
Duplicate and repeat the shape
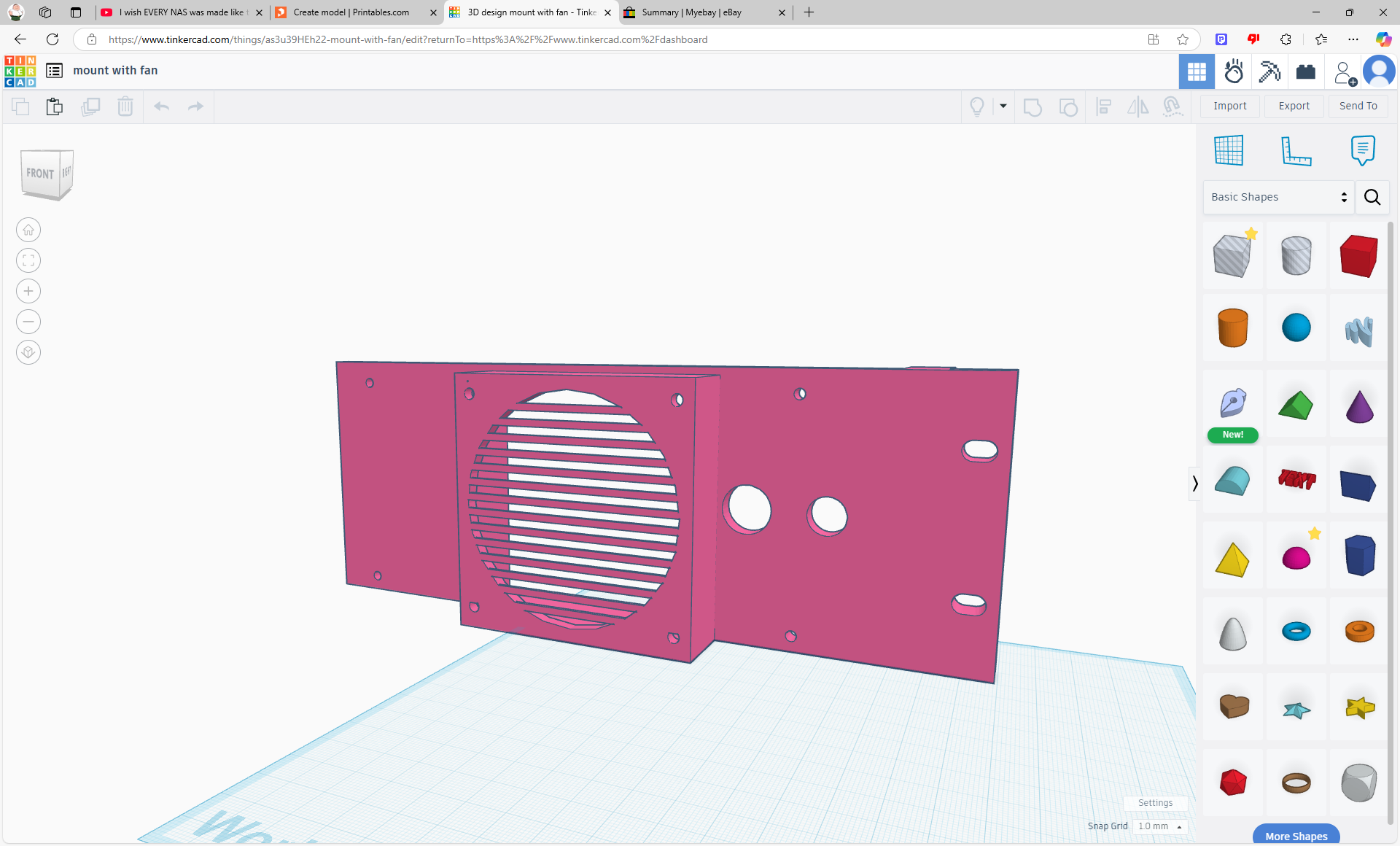(x=90, y=106)
